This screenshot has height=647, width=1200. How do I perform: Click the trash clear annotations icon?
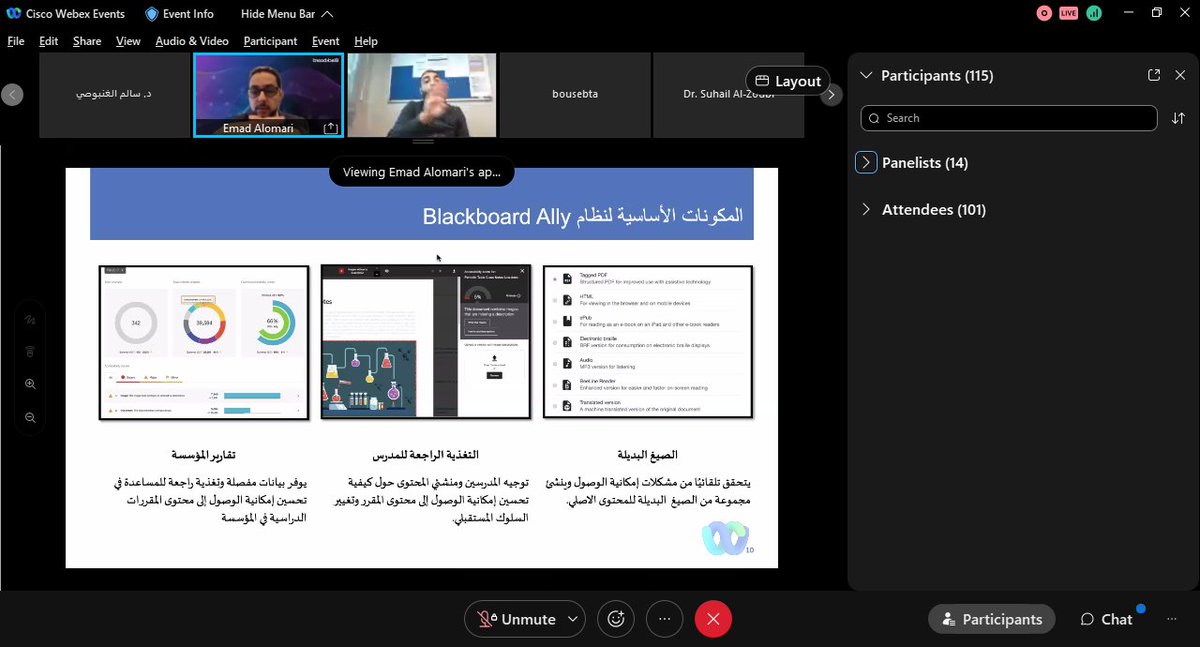pos(30,352)
